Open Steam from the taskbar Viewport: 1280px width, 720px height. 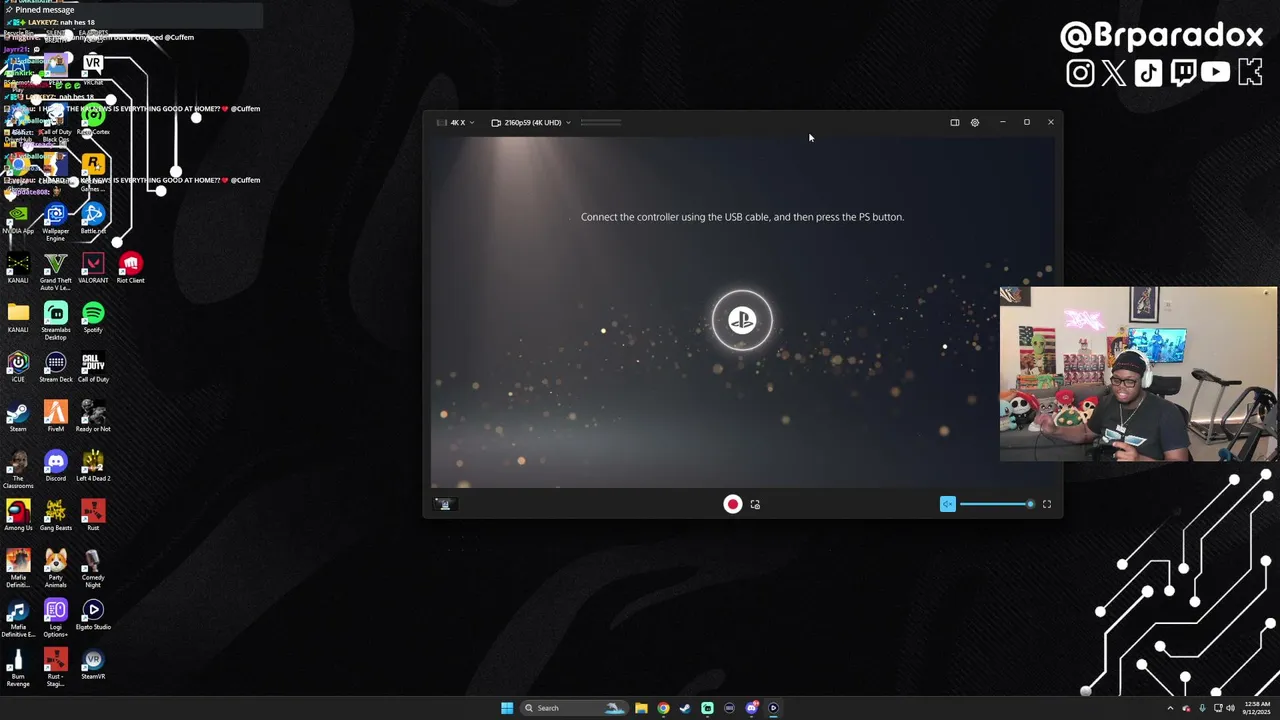pyautogui.click(x=685, y=708)
